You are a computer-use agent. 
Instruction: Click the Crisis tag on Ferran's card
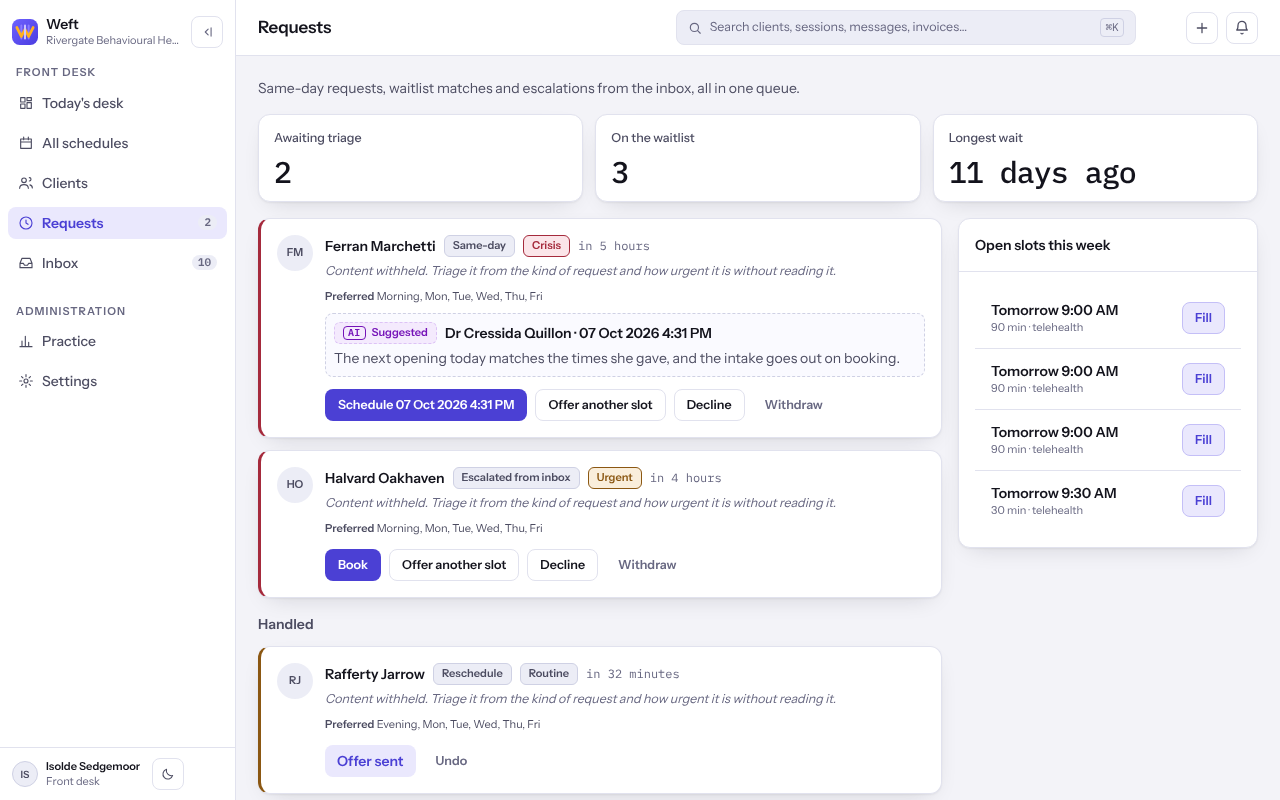pyautogui.click(x=546, y=246)
